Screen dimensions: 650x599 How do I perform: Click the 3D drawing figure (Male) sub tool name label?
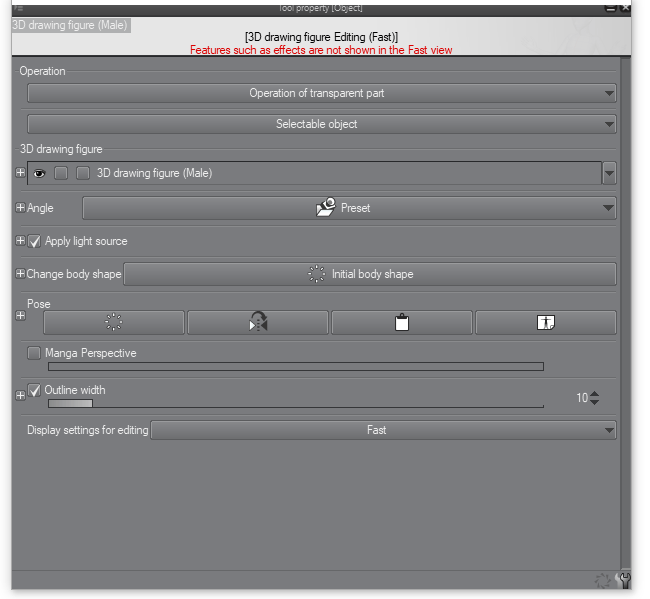[71, 25]
